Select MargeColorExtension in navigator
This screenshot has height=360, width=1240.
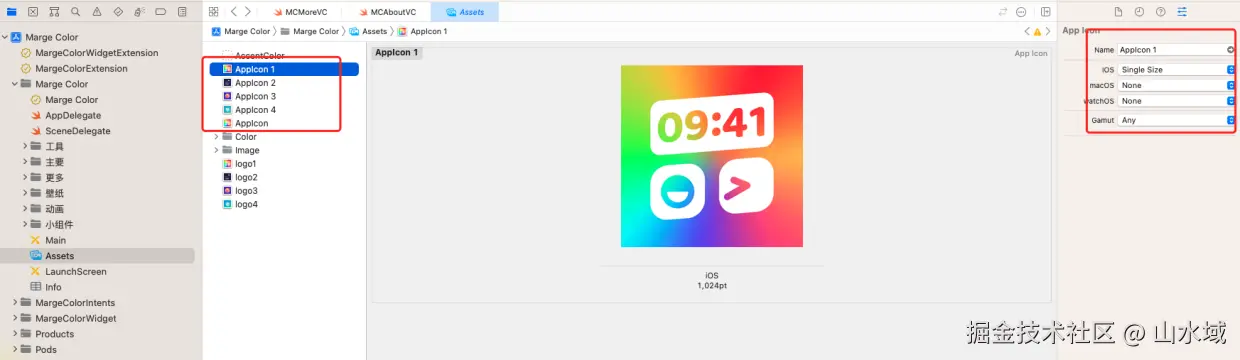[81, 68]
